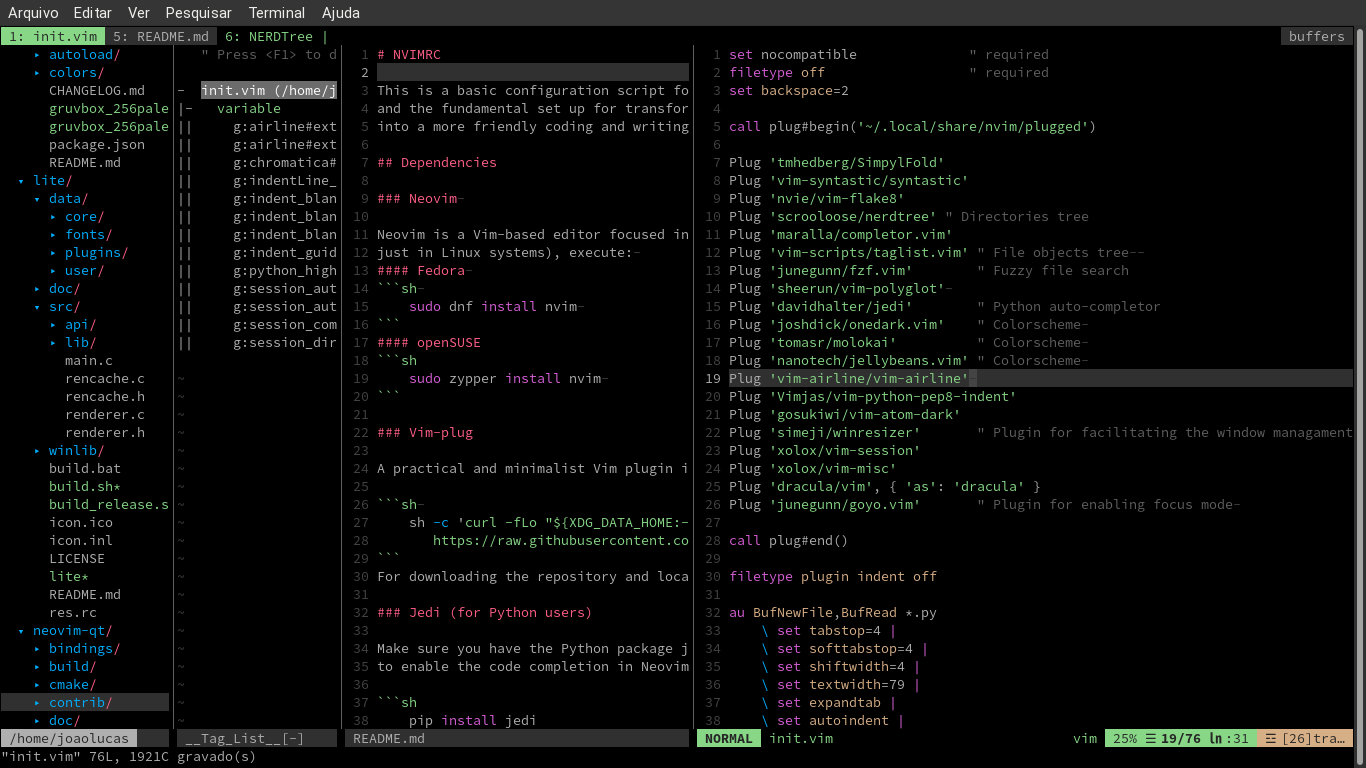
Task: Expand the colors folder arrow
Action: pyautogui.click(x=37, y=72)
